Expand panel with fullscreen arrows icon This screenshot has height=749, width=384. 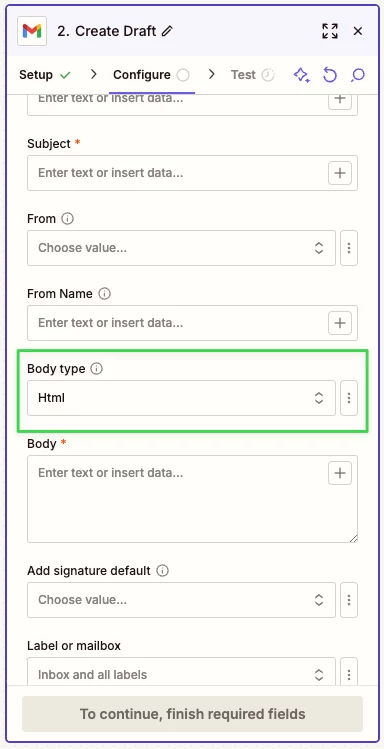[x=330, y=31]
